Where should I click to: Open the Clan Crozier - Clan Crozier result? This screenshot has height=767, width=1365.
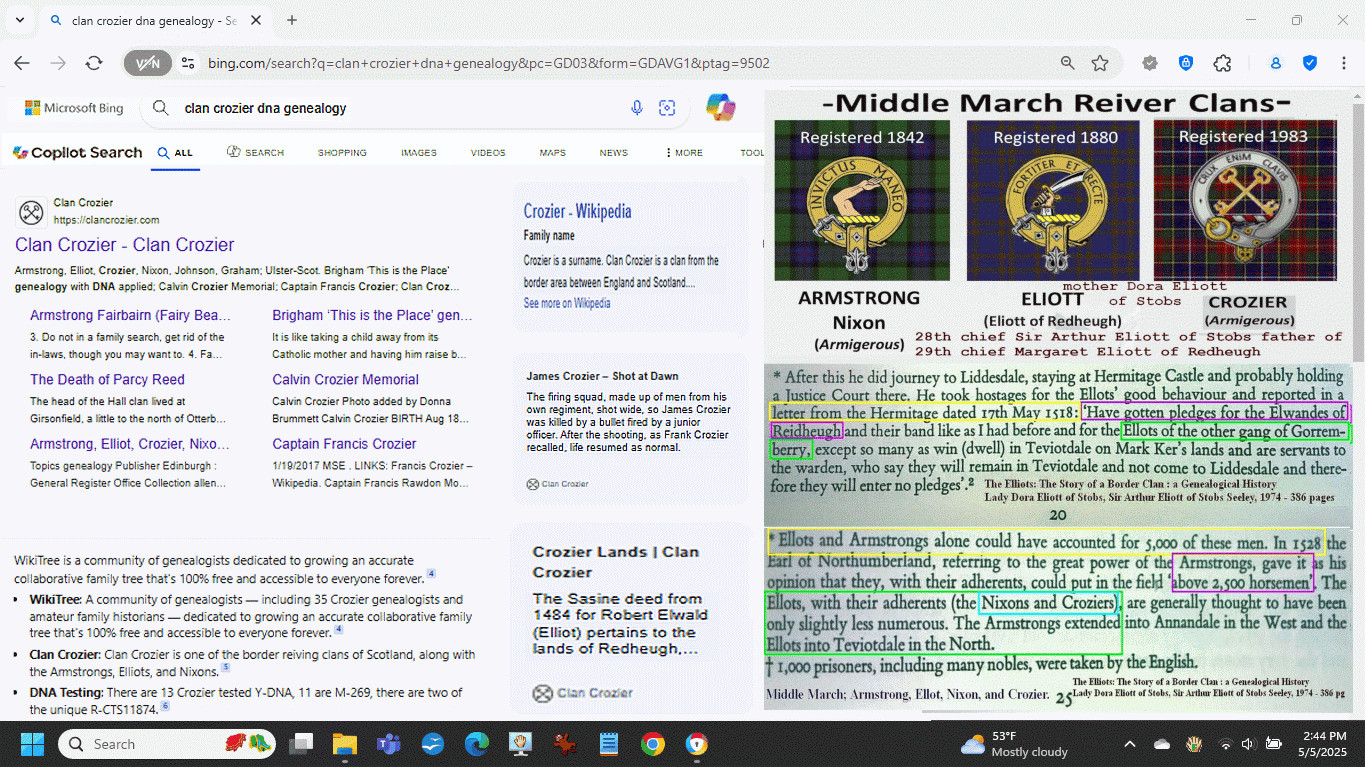click(125, 245)
